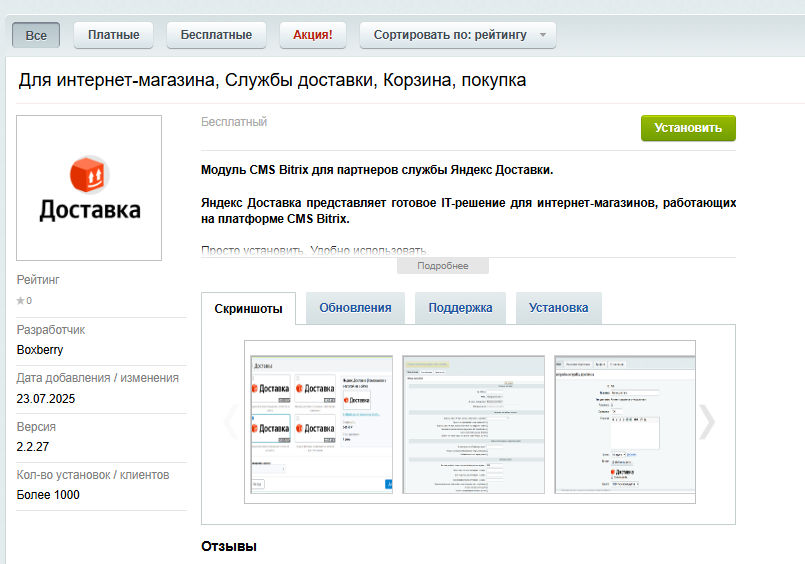Click the bold 'Модуль CMS Bitrix' description line
Screen dimensions: 805x564
point(377,170)
